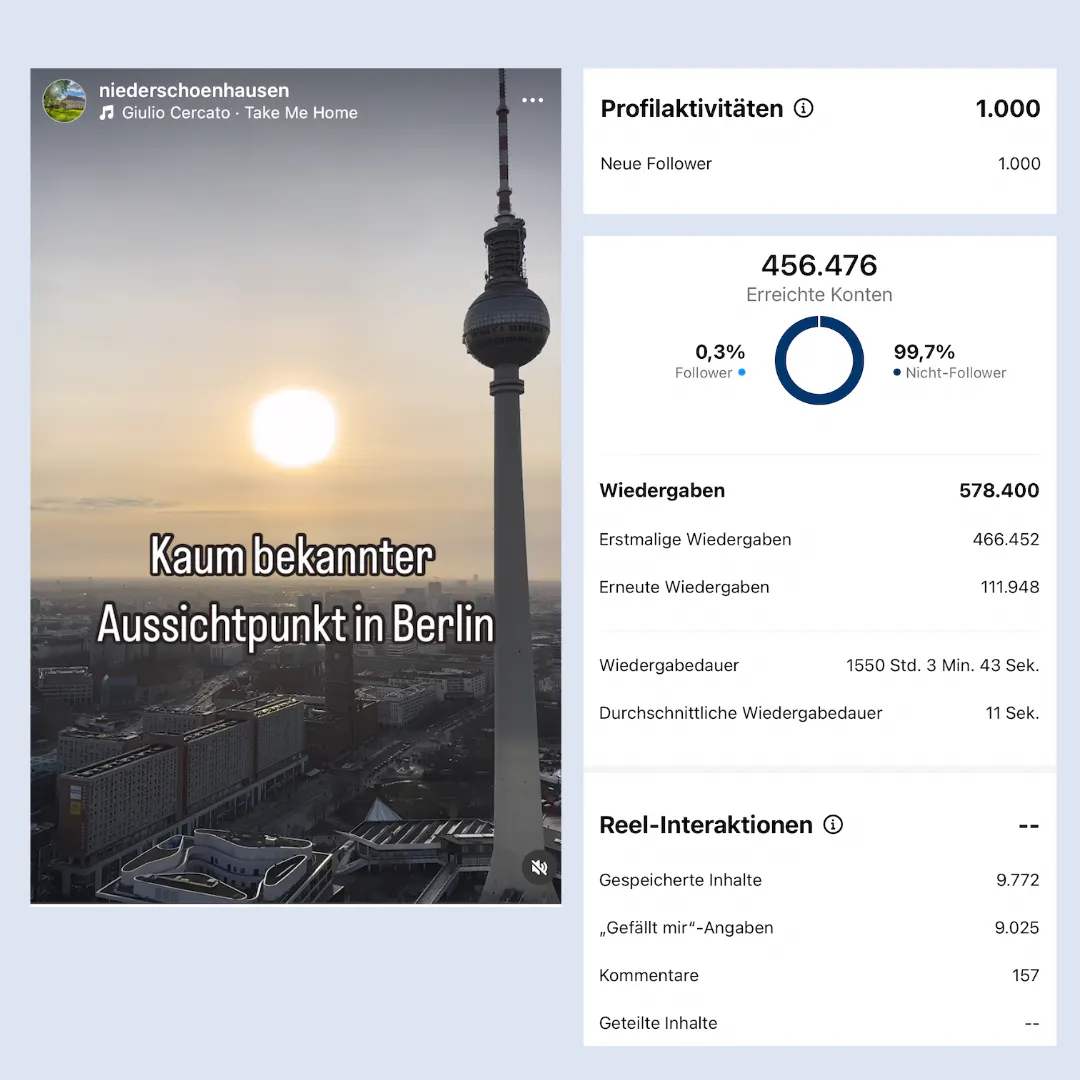The width and height of the screenshot is (1080, 1080).
Task: Click the value 111.948
Action: point(1010,588)
